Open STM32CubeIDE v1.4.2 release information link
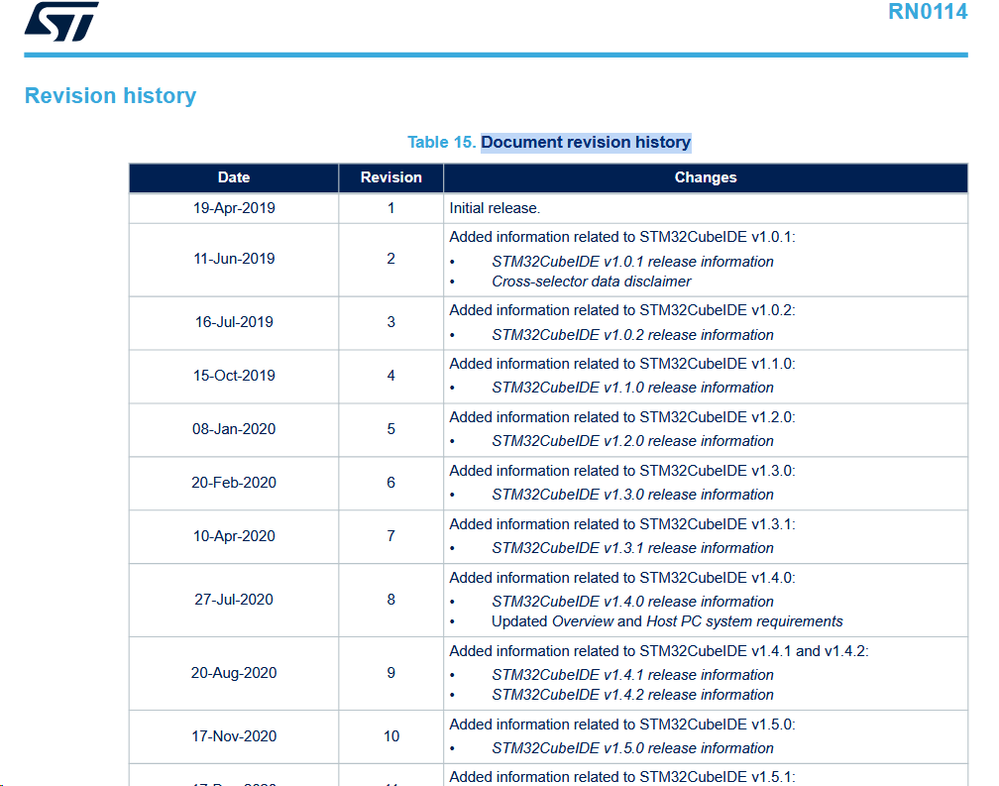 pos(633,695)
